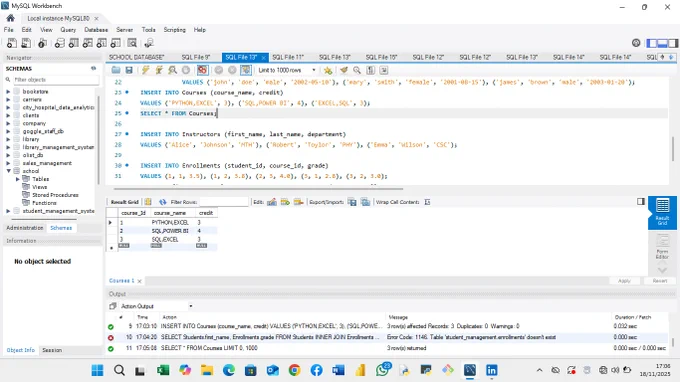Click the insert new row icon in the result toolbar
680x382 pixels.
pos(285,202)
